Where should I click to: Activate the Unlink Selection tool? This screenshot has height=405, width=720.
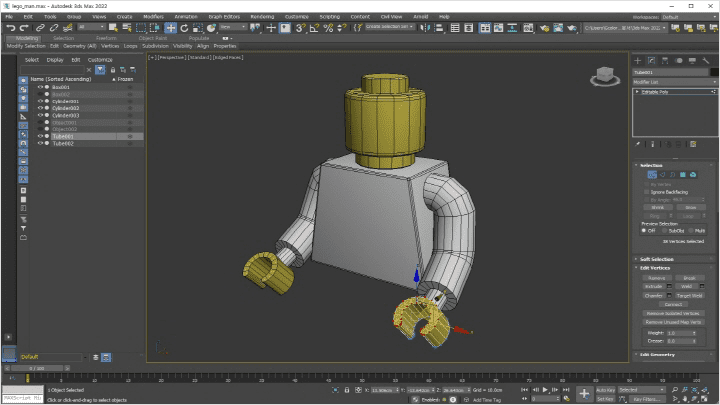pos(54,28)
